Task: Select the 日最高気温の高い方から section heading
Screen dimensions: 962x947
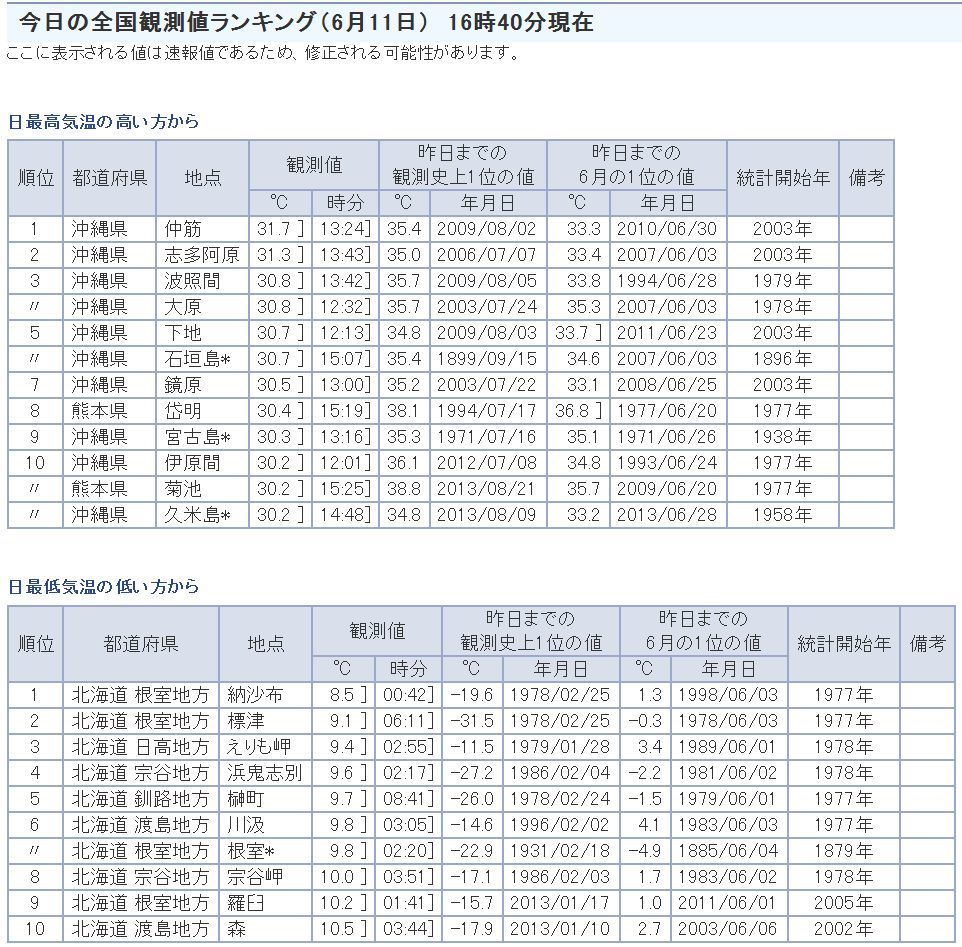Action: pyautogui.click(x=104, y=122)
